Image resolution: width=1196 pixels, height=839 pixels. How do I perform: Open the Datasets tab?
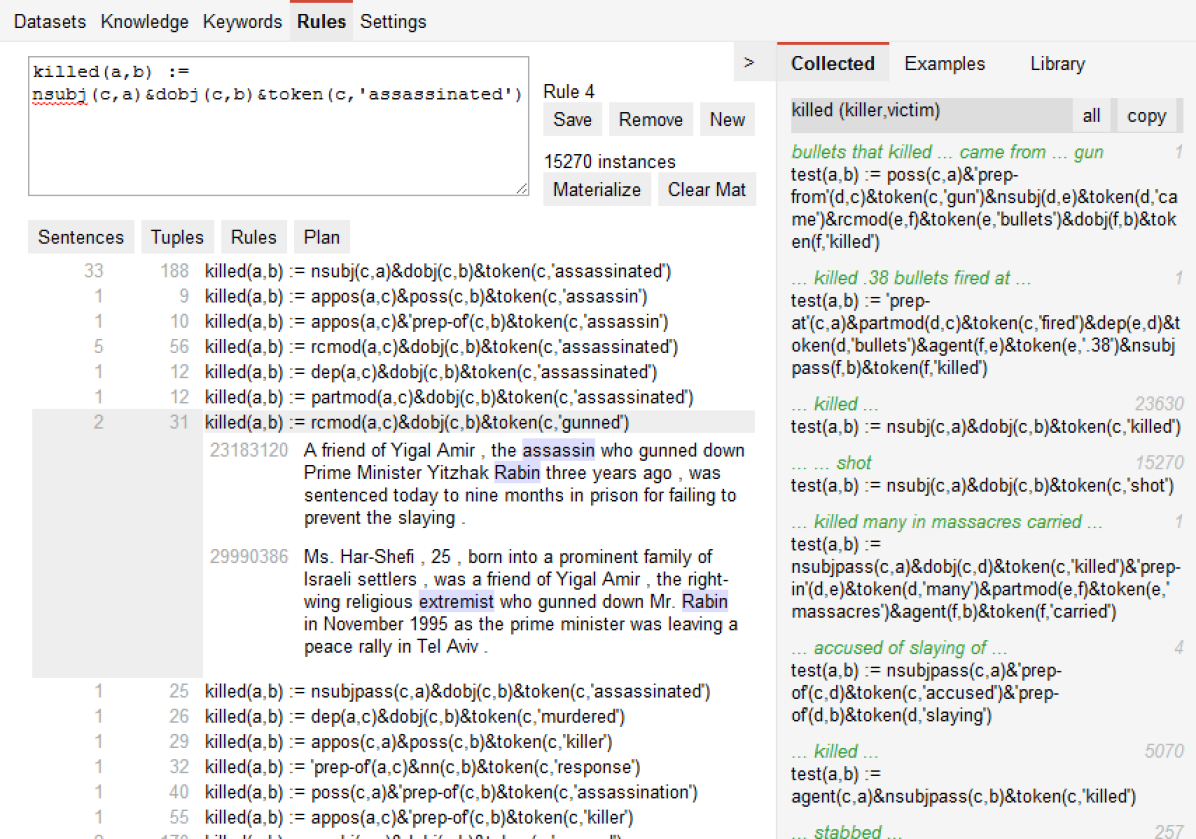pos(50,21)
